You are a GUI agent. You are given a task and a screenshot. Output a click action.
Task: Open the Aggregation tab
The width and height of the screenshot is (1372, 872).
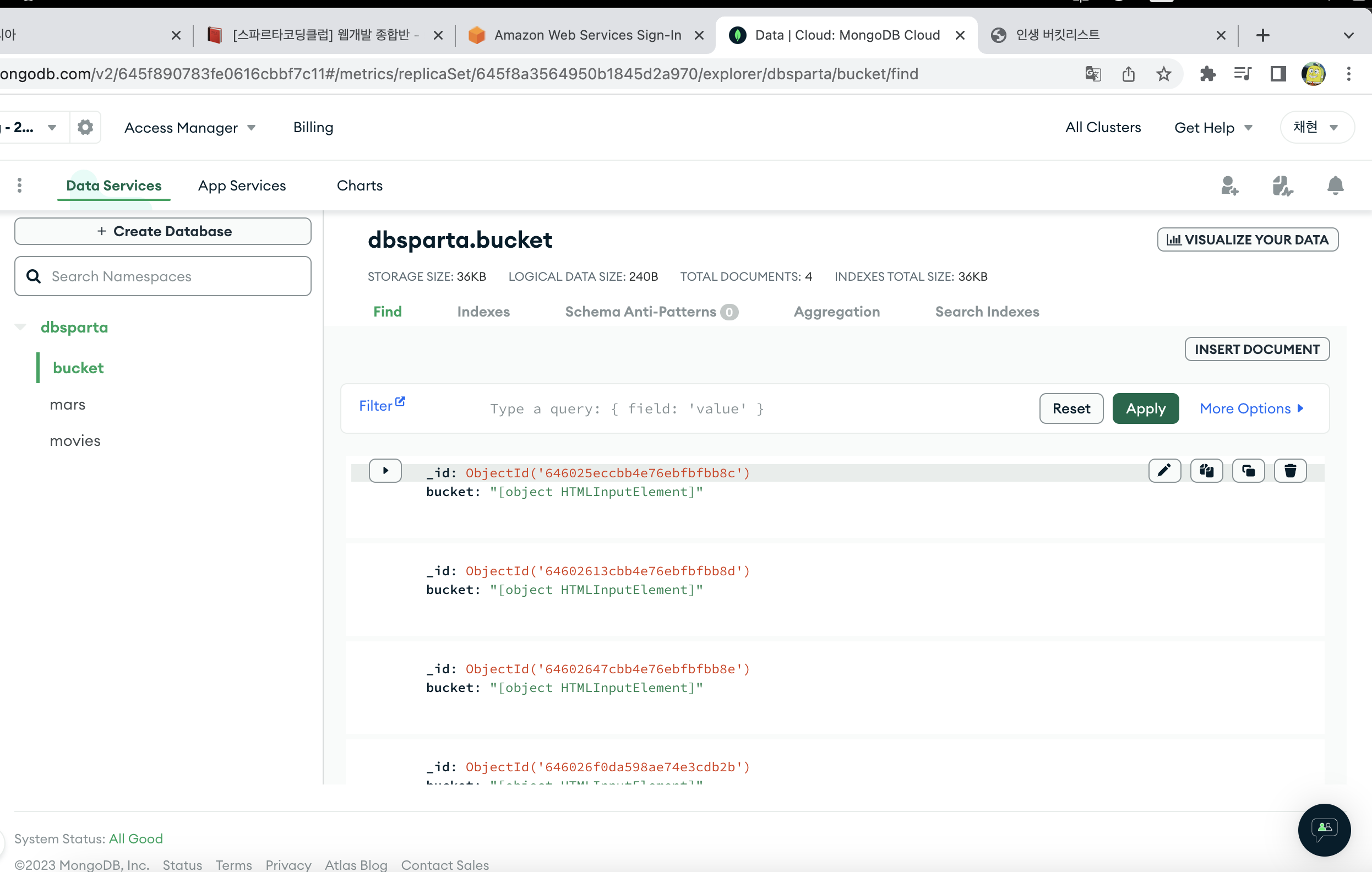pos(836,312)
